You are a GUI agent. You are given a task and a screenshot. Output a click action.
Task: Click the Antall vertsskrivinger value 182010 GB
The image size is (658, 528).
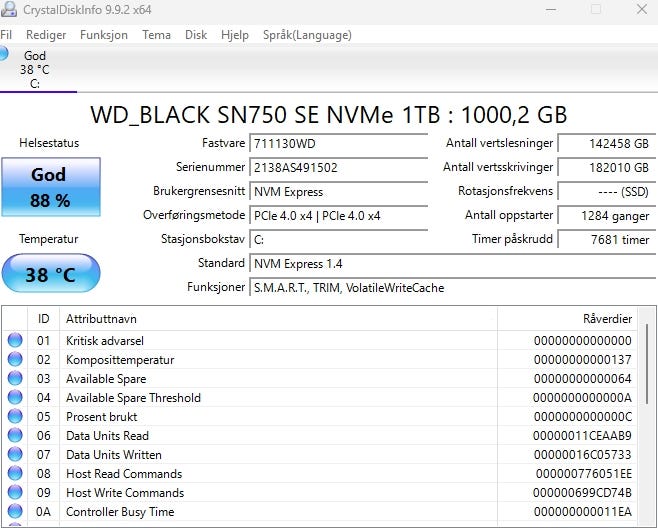[x=606, y=168]
